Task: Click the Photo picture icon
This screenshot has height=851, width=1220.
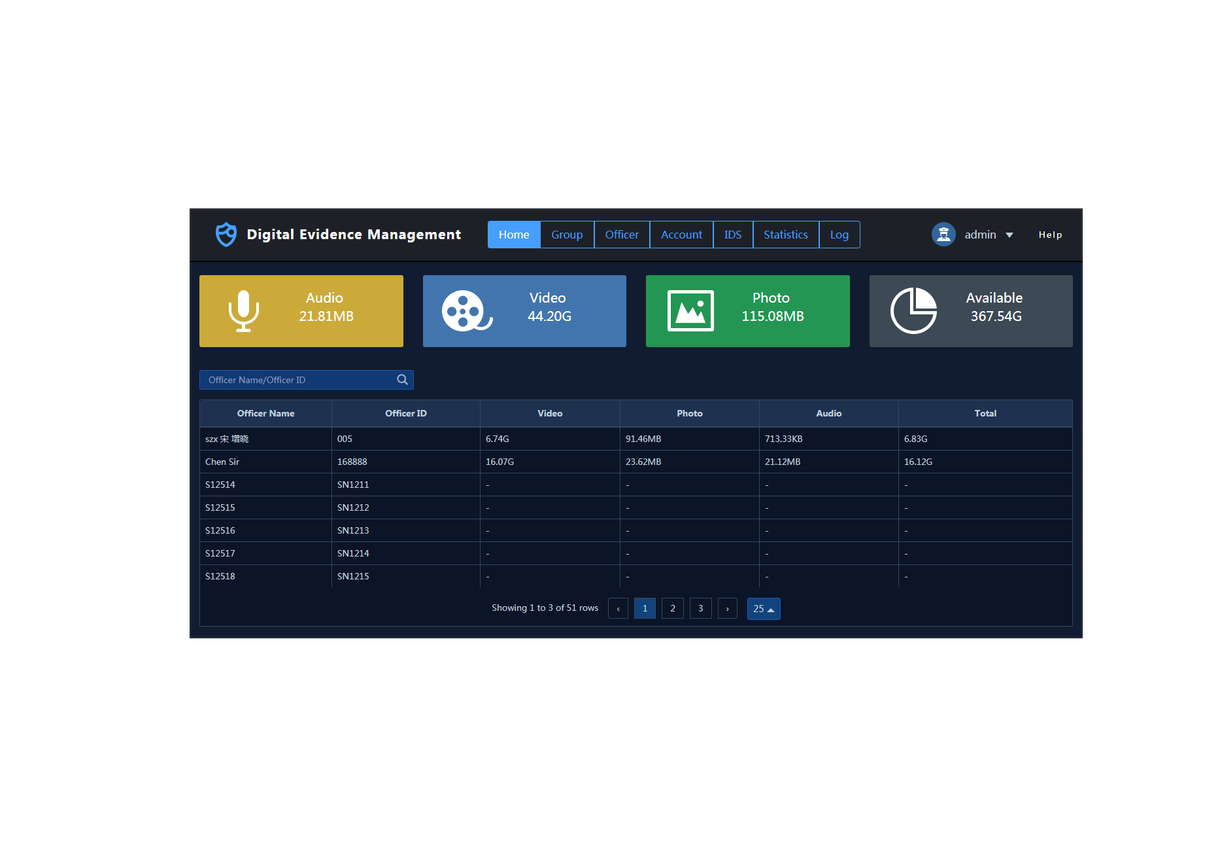Action: [690, 311]
